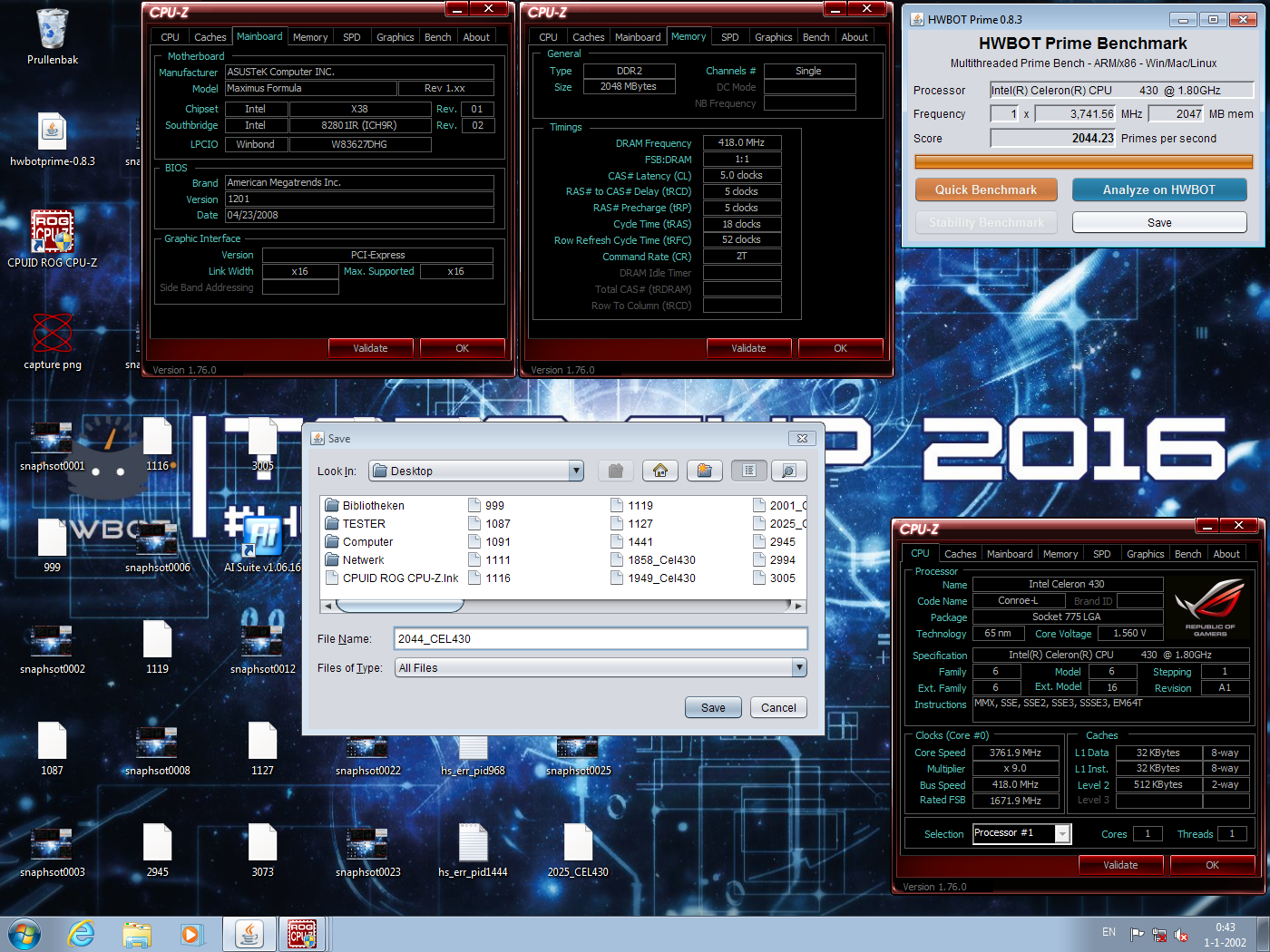
Task: Select Computer folder in file list
Action: pyautogui.click(x=358, y=542)
